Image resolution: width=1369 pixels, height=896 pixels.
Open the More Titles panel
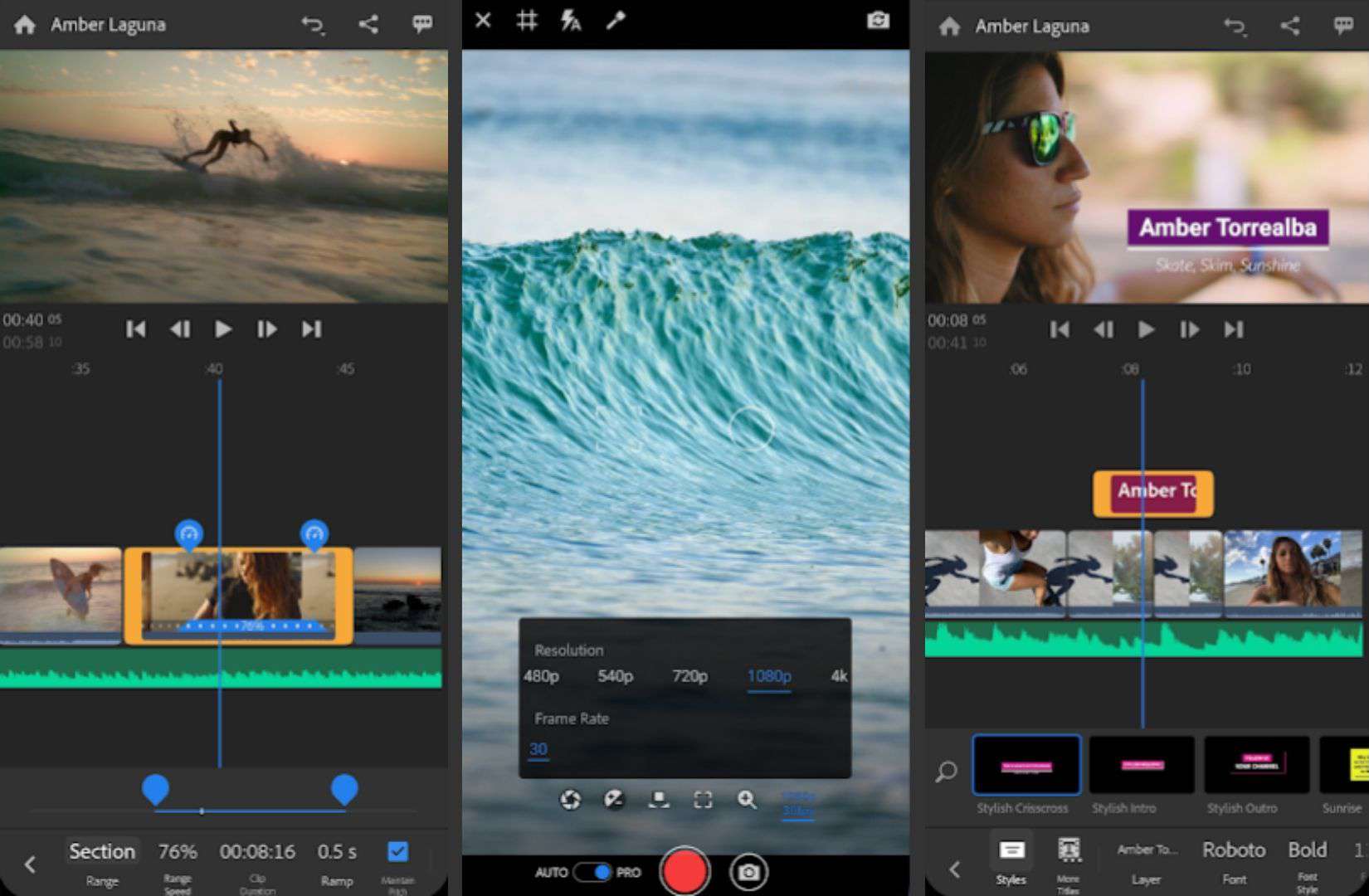click(1069, 850)
